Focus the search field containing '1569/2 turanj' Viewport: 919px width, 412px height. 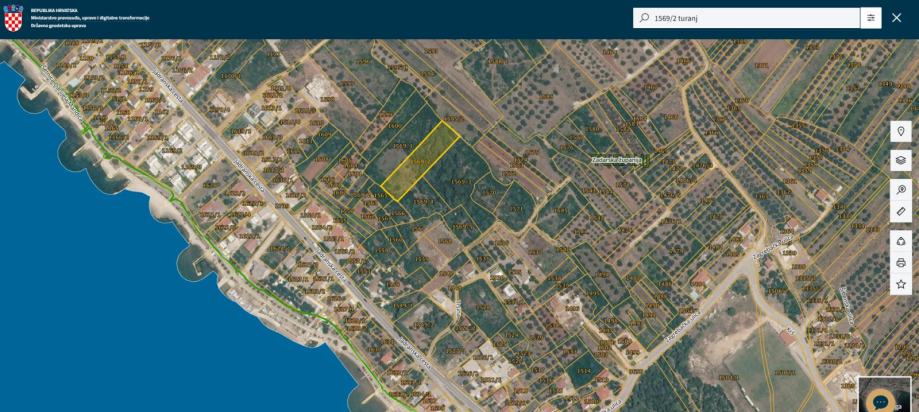point(746,18)
